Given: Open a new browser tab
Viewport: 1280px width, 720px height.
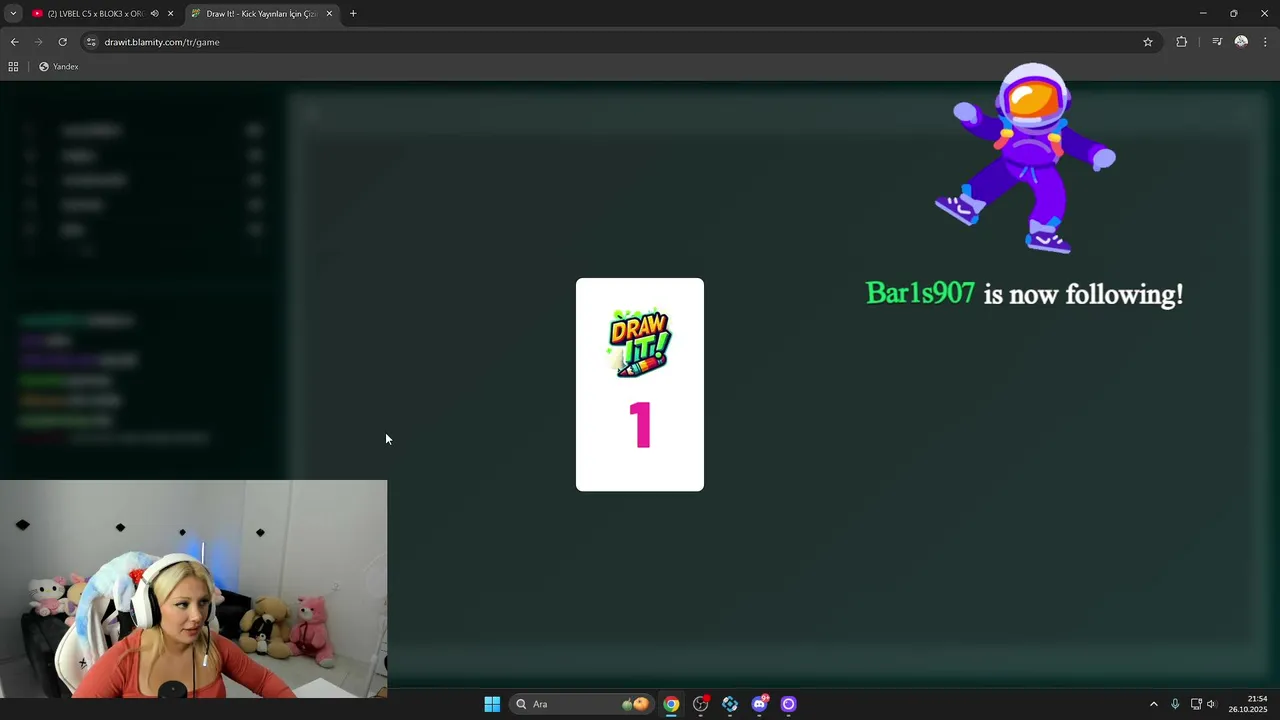Looking at the screenshot, I should pyautogui.click(x=353, y=14).
